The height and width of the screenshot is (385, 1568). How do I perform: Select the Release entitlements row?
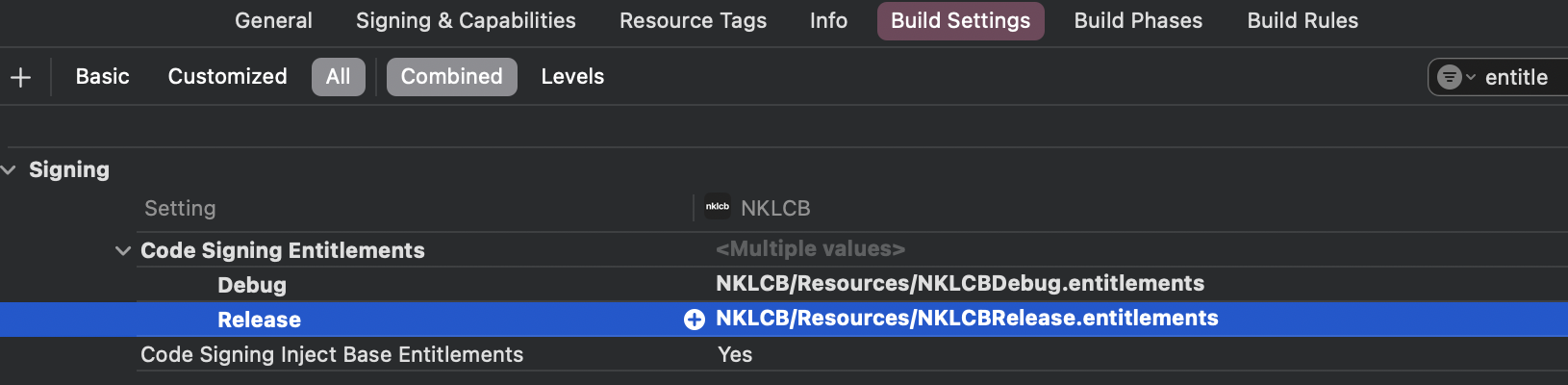pos(259,320)
